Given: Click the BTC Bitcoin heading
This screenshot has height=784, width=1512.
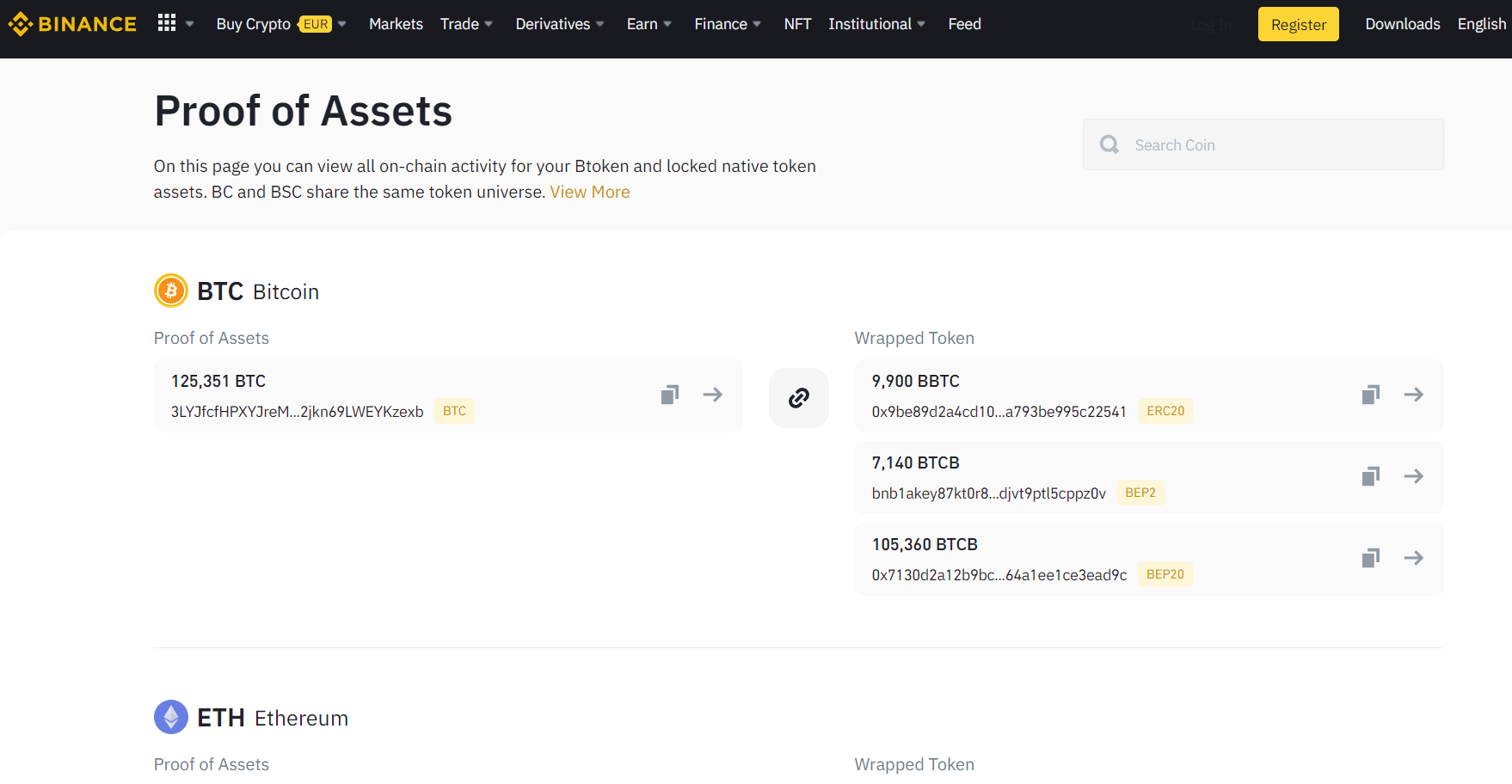Looking at the screenshot, I should (258, 291).
